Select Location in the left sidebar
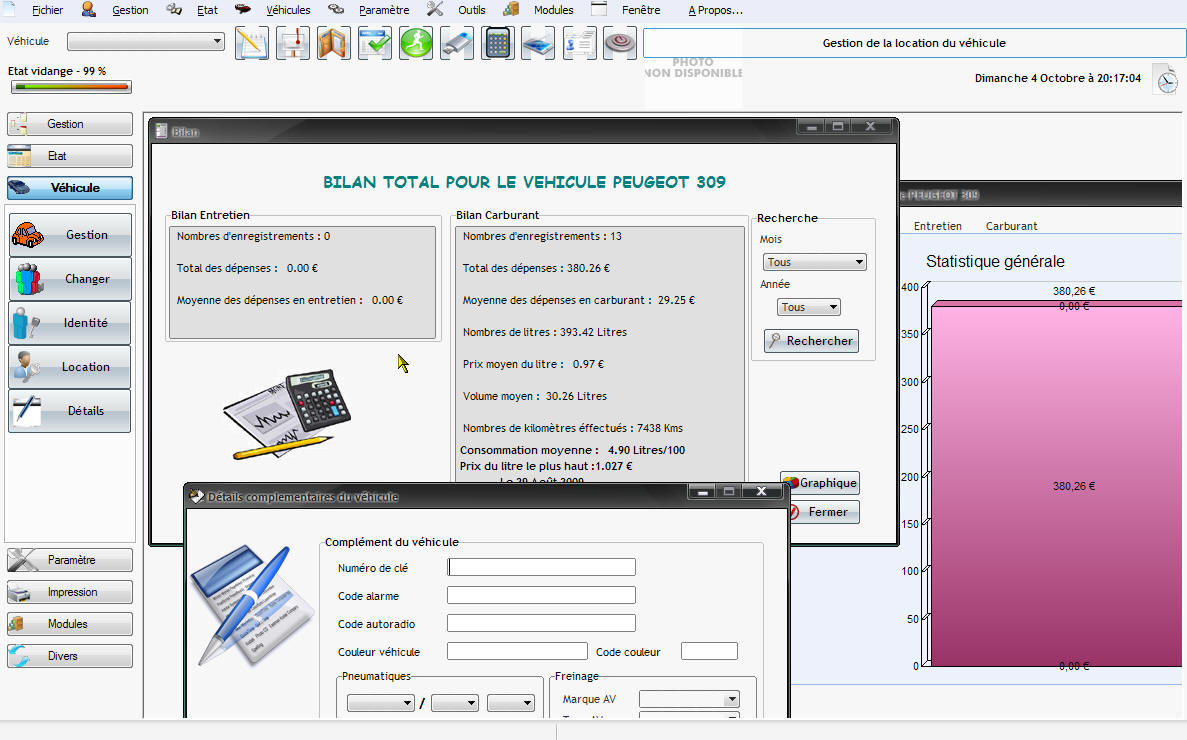Image resolution: width=1187 pixels, height=740 pixels. [70, 367]
